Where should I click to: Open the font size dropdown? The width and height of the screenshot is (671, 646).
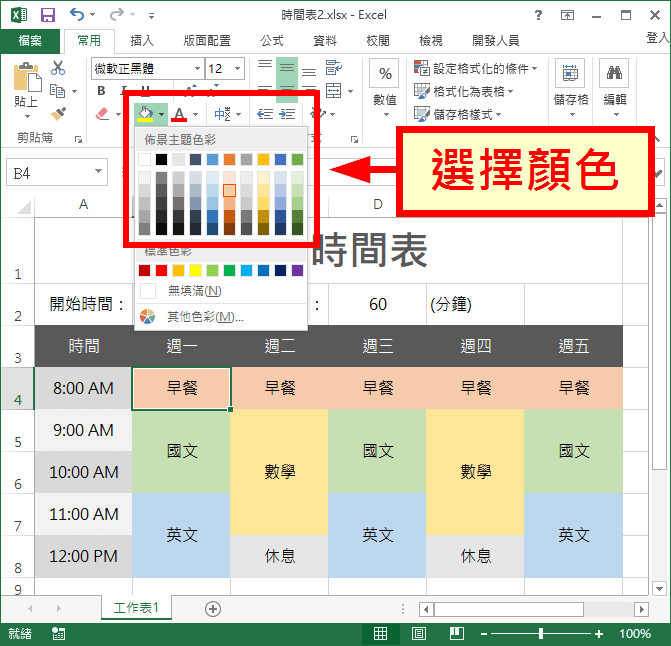pos(237,68)
